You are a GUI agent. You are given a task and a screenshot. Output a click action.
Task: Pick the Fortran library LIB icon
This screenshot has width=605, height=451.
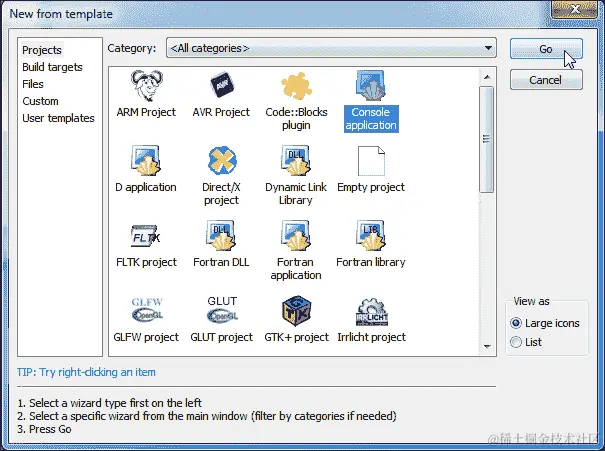[x=371, y=235]
